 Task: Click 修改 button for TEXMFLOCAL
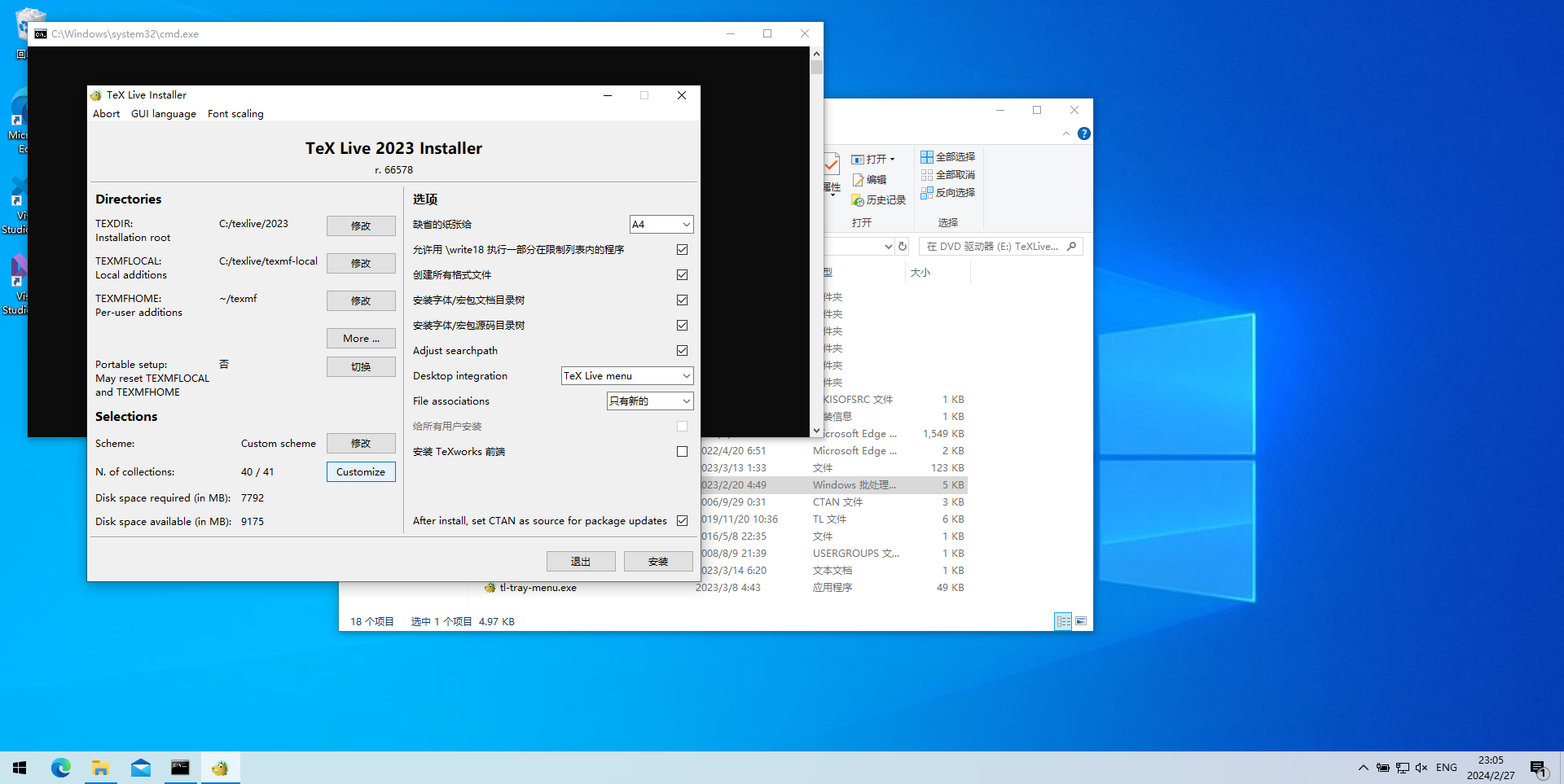[361, 264]
